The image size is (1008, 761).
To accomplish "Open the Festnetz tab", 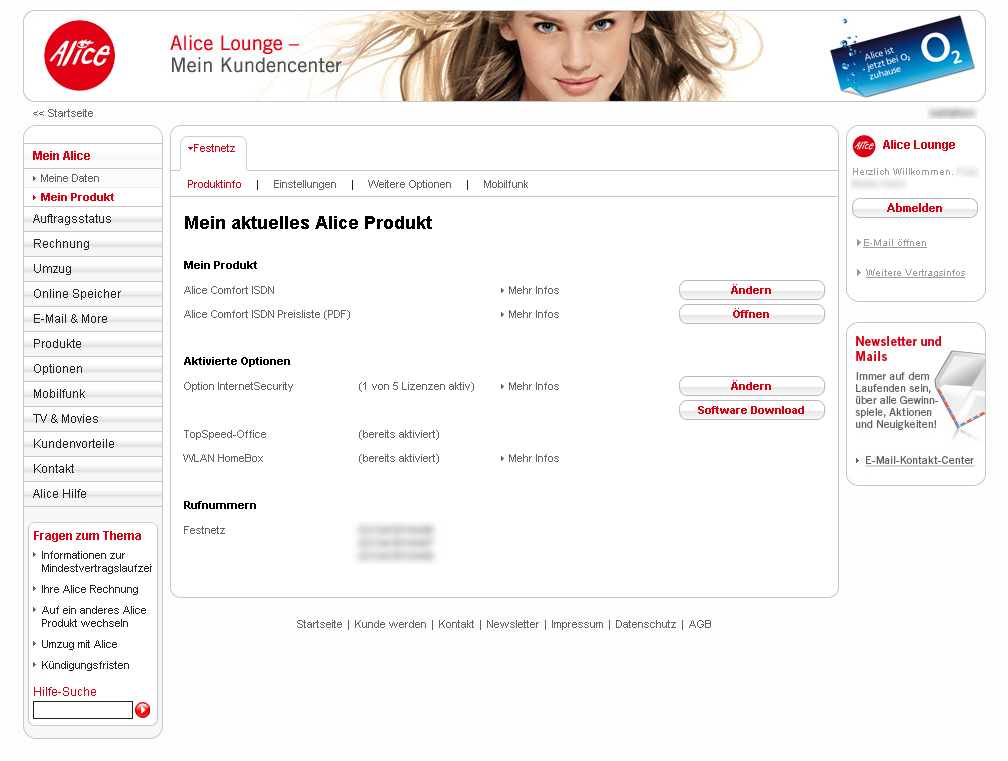I will click(214, 148).
